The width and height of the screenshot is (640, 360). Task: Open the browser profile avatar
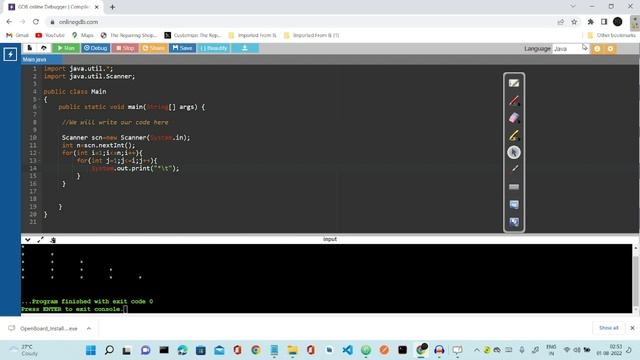(x=618, y=22)
